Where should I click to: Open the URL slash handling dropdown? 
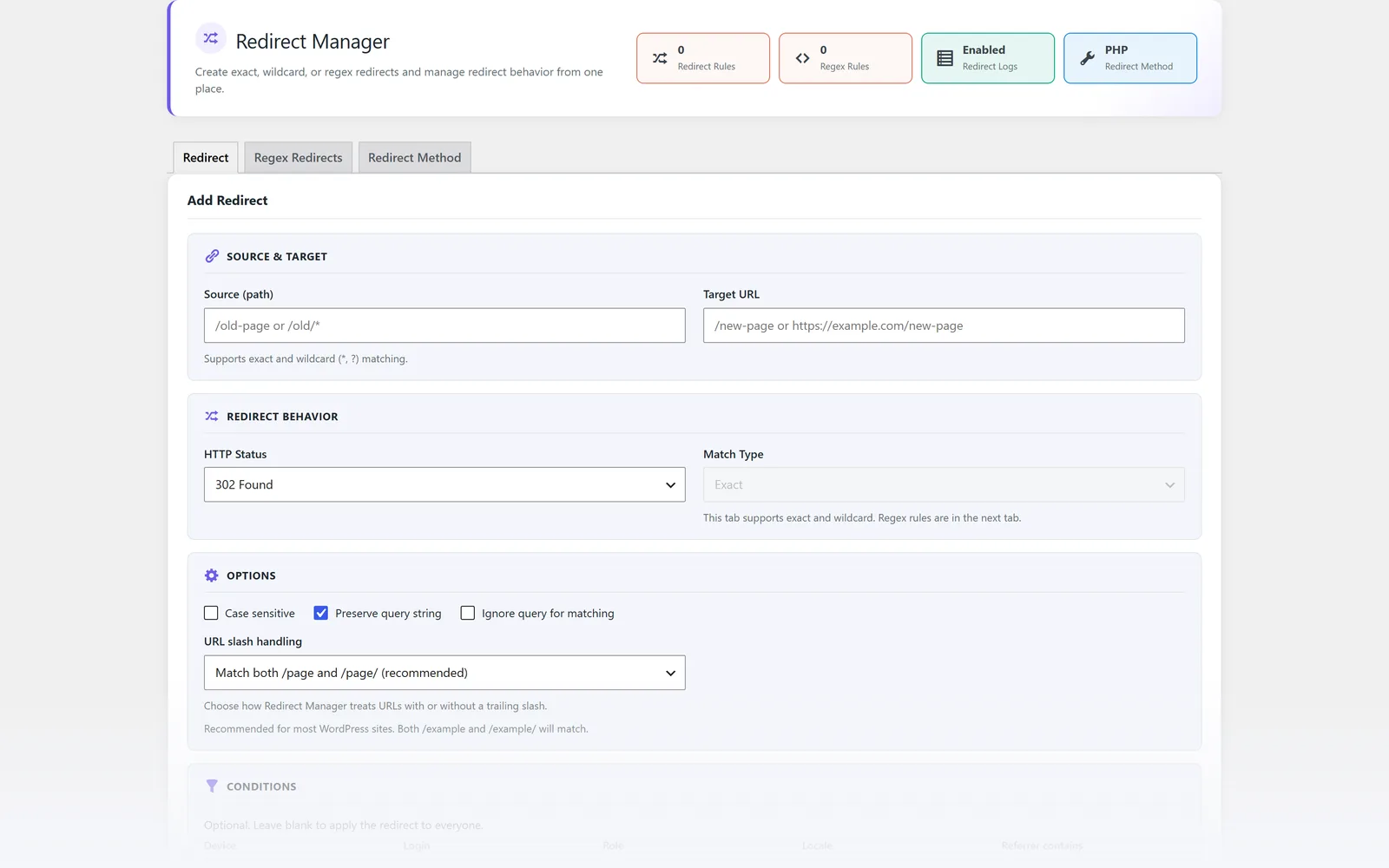click(x=444, y=673)
